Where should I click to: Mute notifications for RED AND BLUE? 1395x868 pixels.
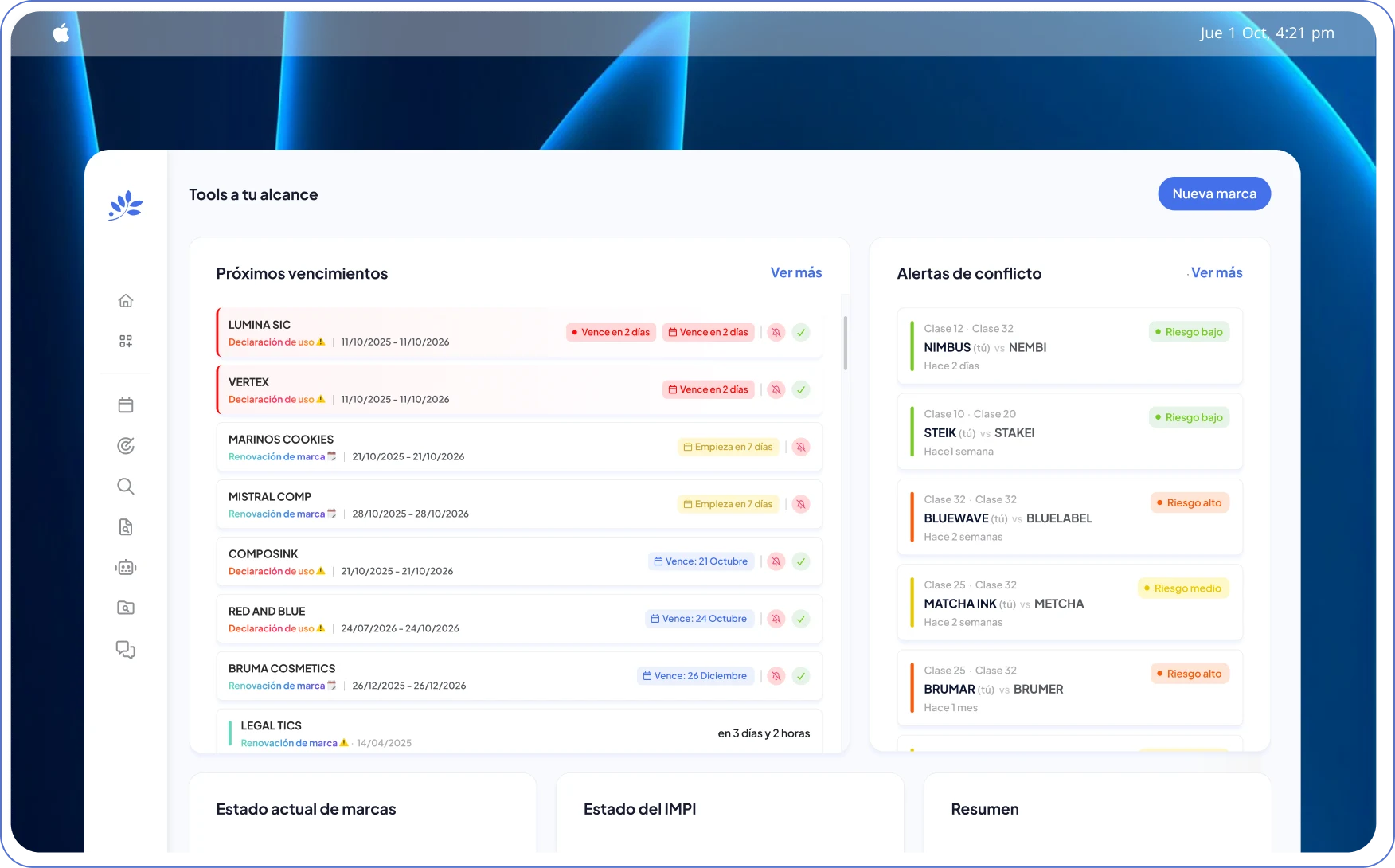click(x=776, y=619)
